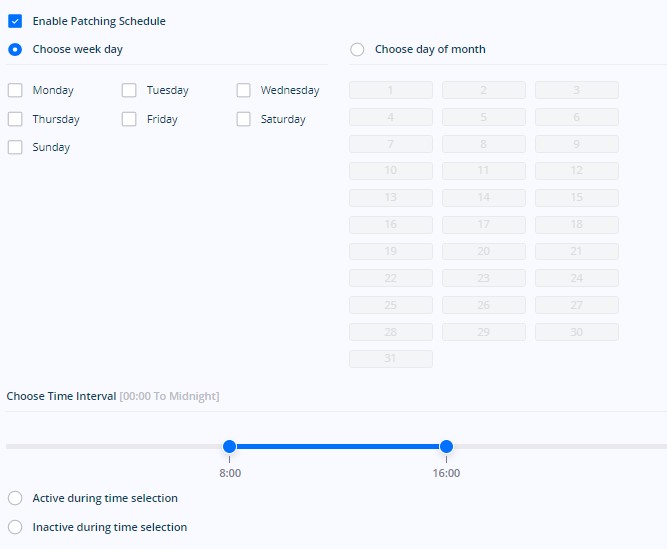Click the blue time interval track

click(x=338, y=447)
